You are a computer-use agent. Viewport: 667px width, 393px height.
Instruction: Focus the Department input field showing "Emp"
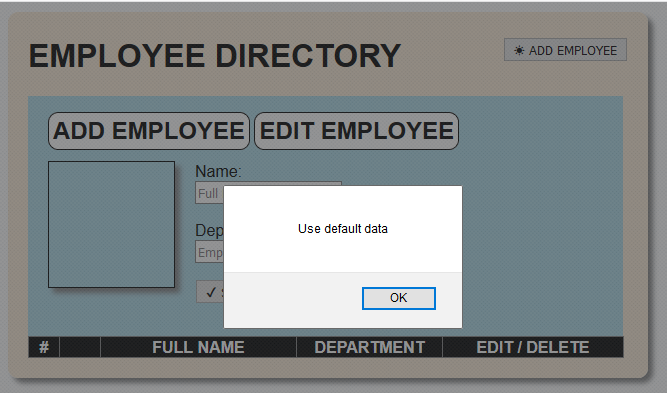(210, 252)
